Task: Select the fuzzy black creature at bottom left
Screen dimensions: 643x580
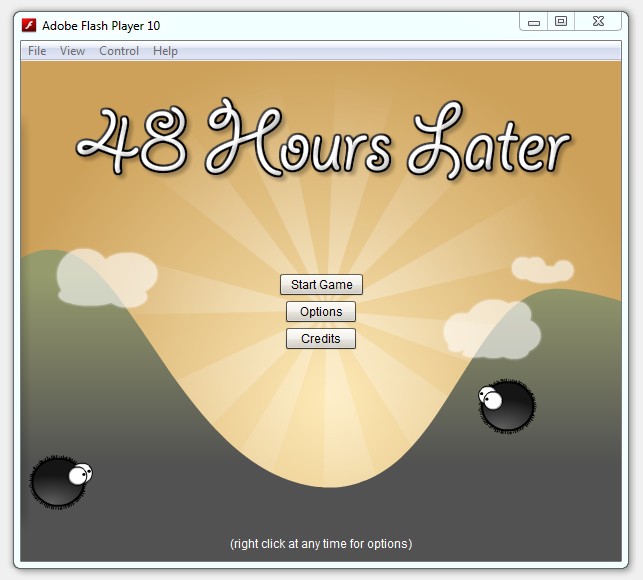Action: point(58,482)
